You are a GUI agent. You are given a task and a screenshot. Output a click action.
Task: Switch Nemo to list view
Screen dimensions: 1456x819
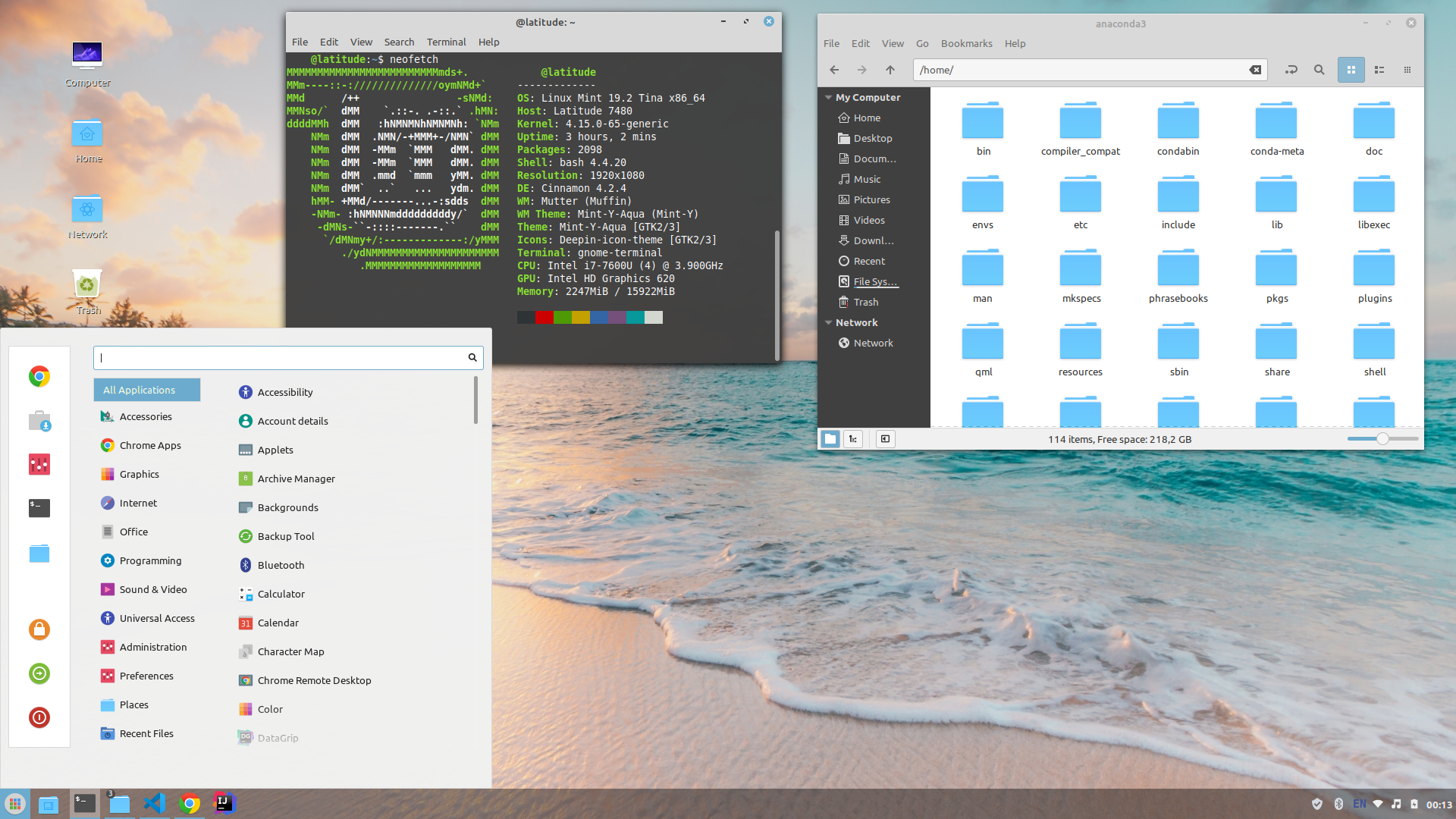click(1379, 69)
